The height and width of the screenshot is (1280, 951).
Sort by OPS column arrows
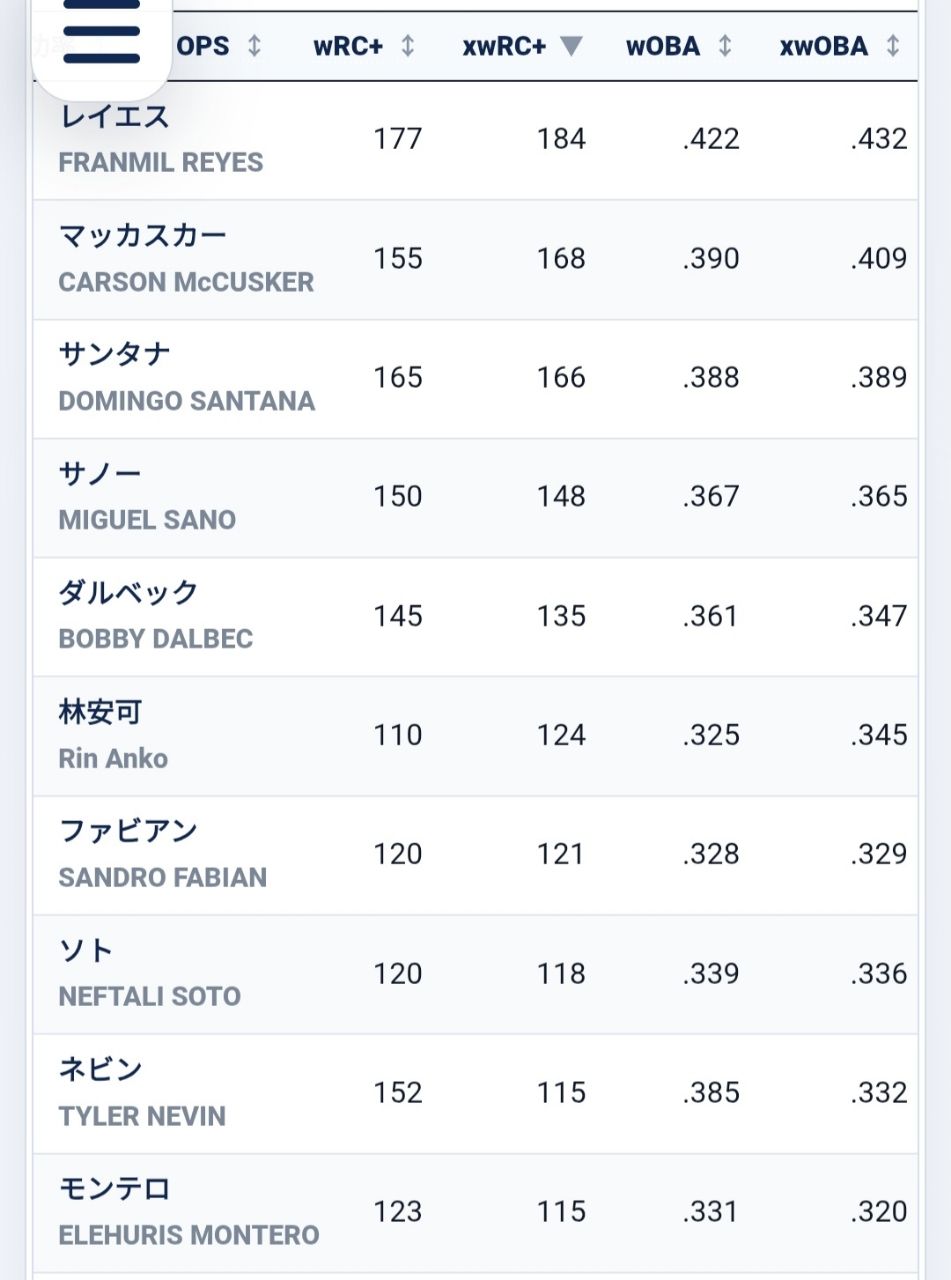tap(255, 46)
